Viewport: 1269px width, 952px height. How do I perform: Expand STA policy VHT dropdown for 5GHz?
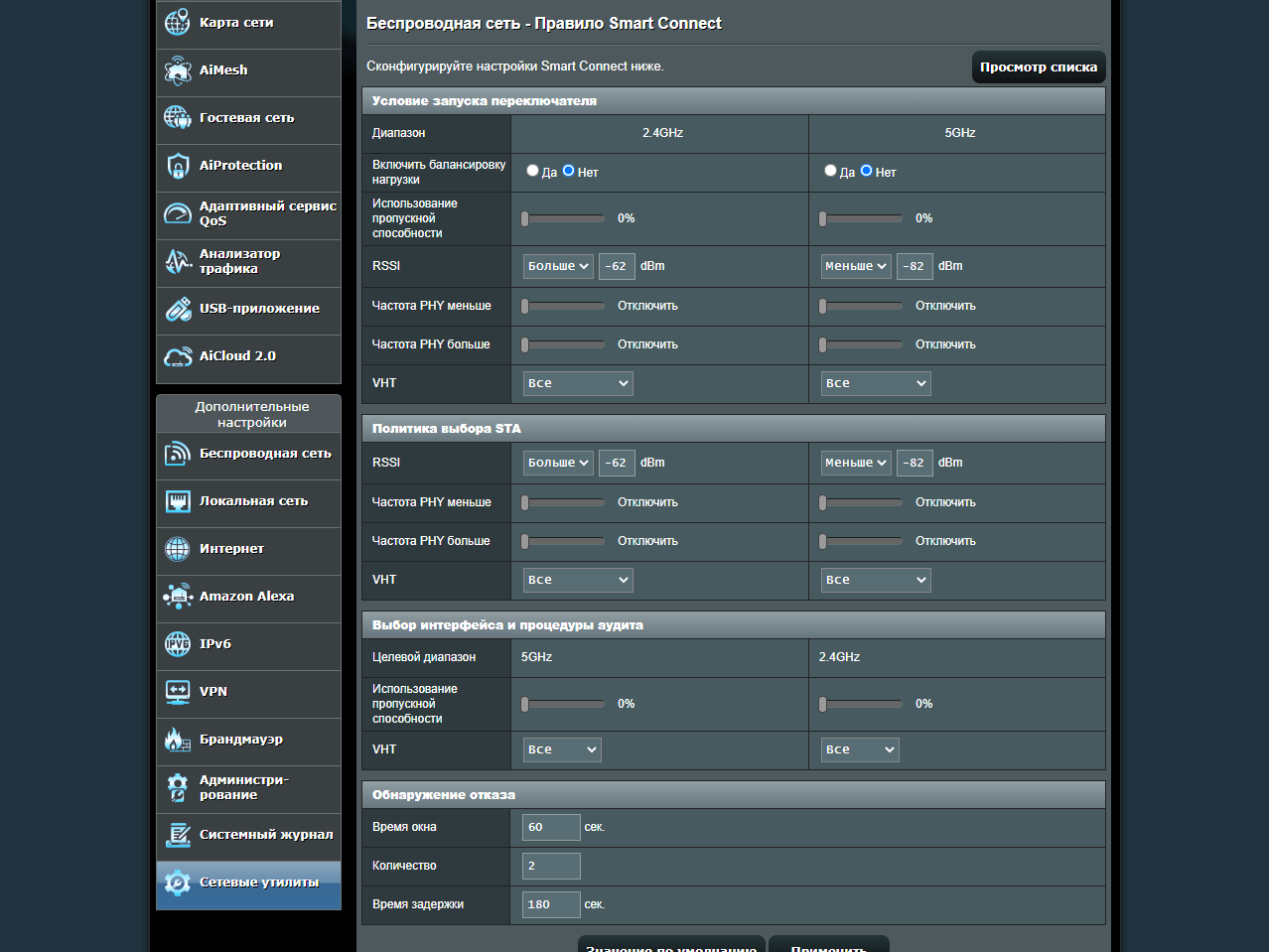[x=876, y=580]
